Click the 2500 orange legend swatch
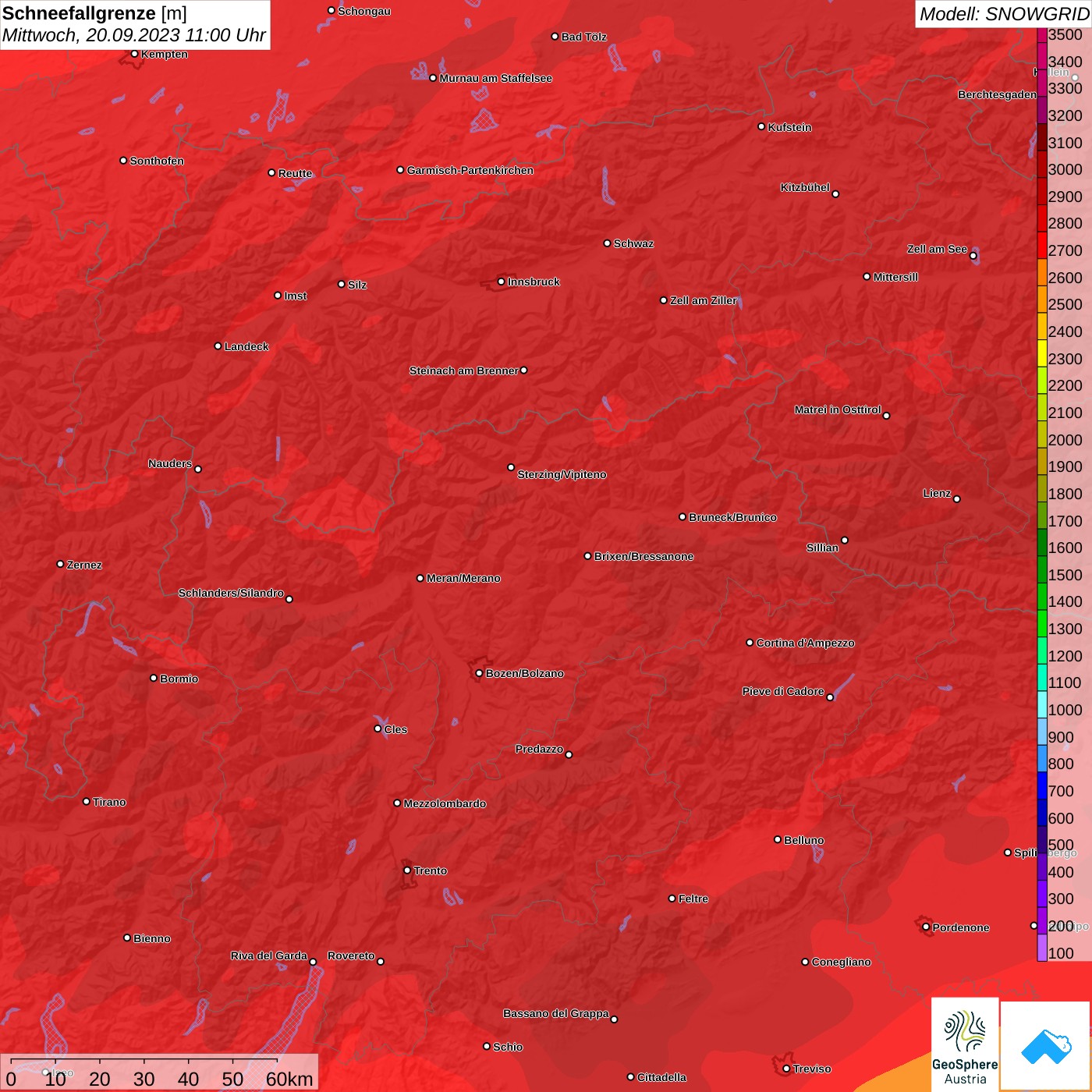 click(1042, 299)
